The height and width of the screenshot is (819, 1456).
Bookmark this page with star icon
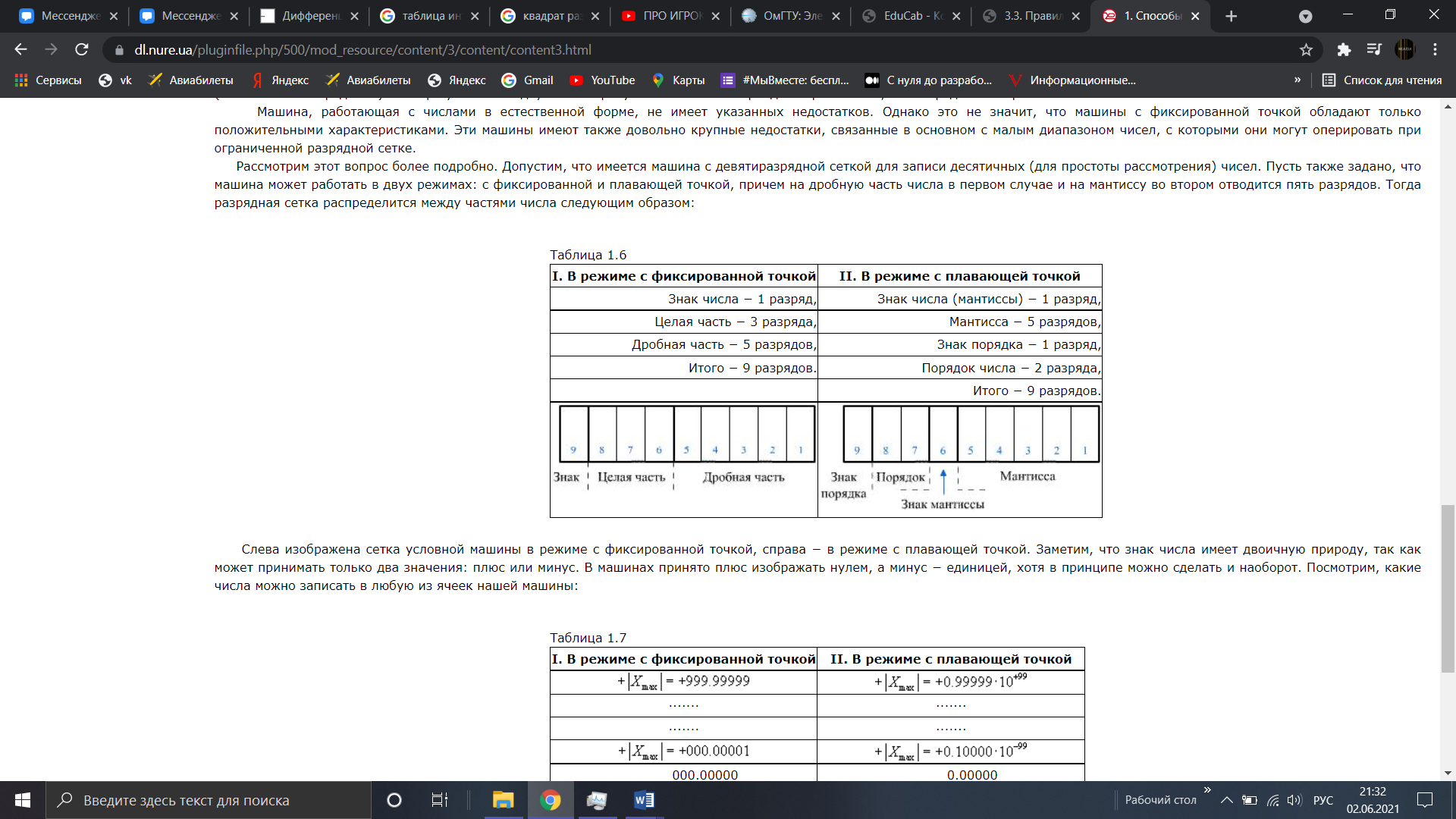(x=1306, y=49)
